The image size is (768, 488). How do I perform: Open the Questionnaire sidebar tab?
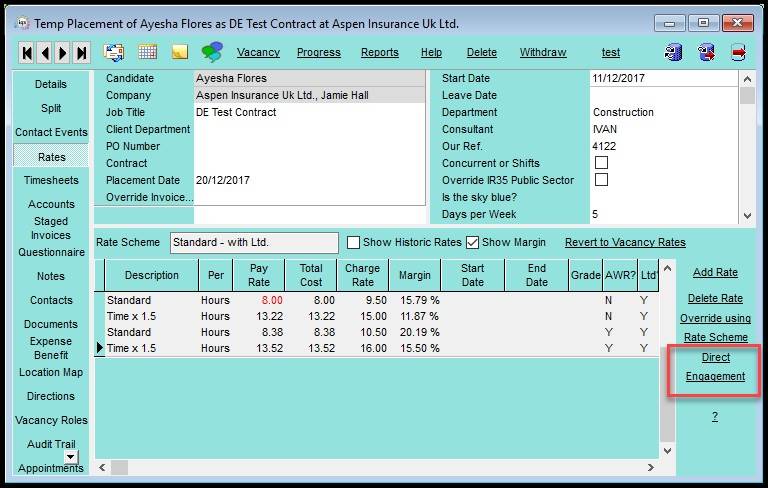click(x=51, y=252)
